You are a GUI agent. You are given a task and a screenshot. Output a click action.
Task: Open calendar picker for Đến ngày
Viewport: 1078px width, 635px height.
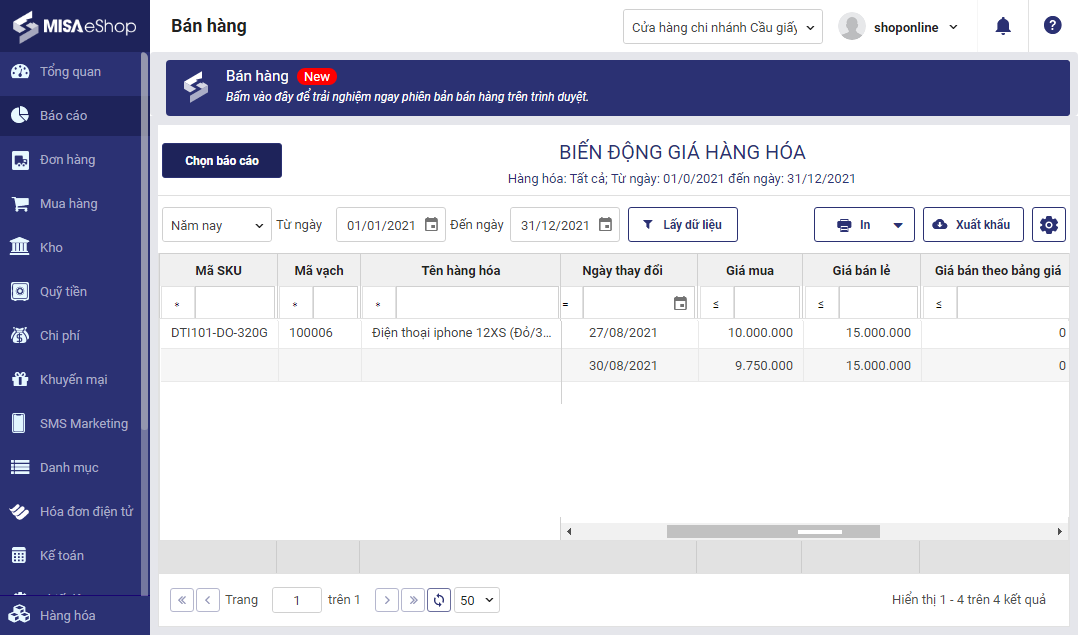(x=605, y=225)
